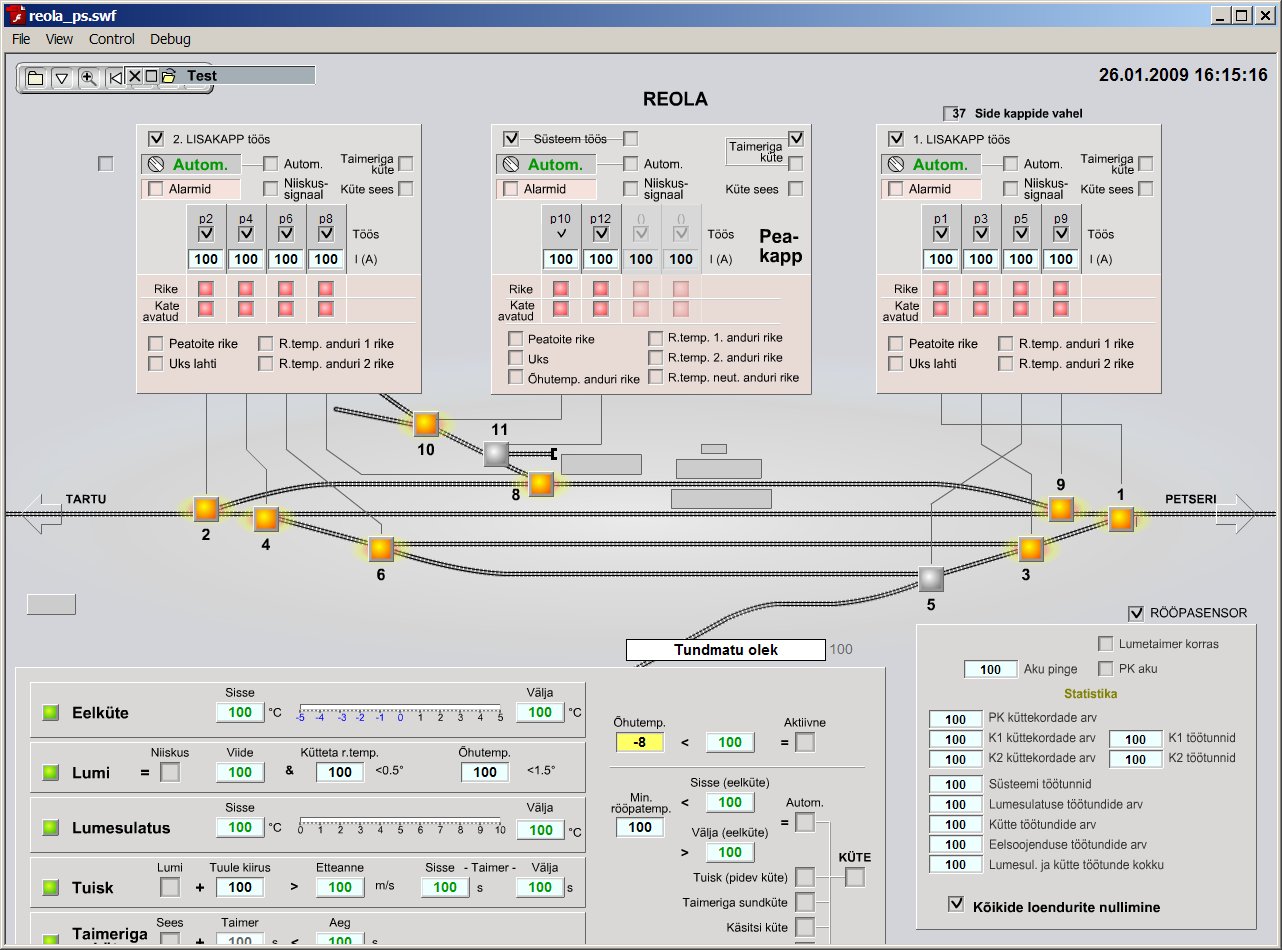The image size is (1282, 950).
Task: Toggle the RÖÖPASENSOR checkbox
Action: coord(1135,613)
